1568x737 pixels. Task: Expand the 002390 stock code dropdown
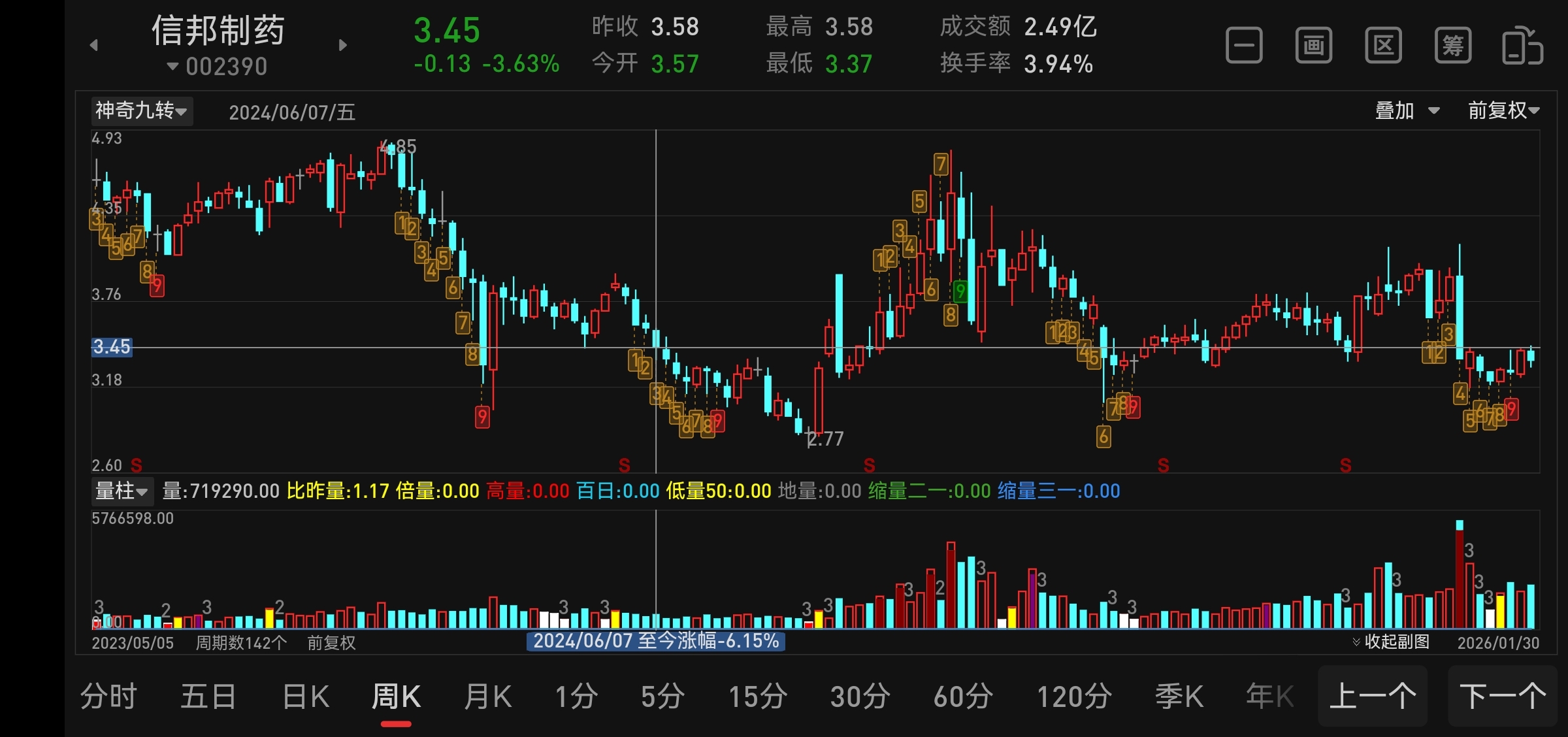tap(218, 67)
